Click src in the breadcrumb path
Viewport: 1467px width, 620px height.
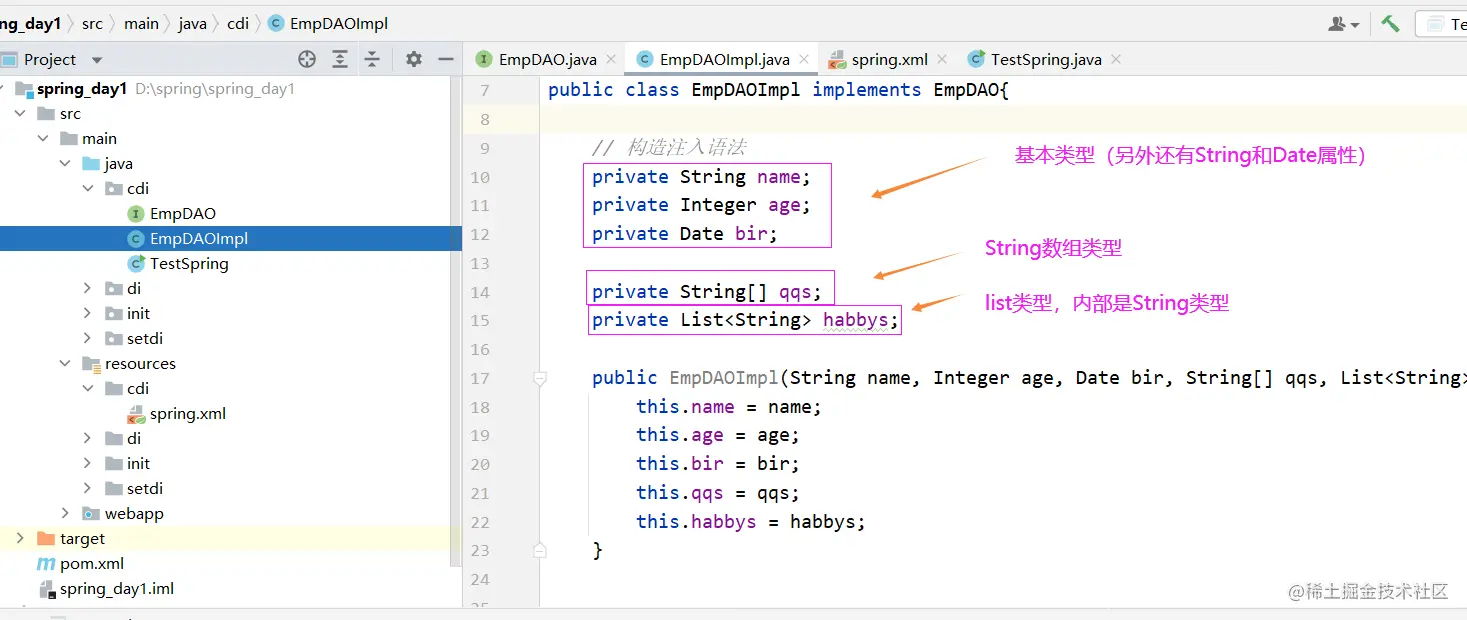[x=92, y=23]
